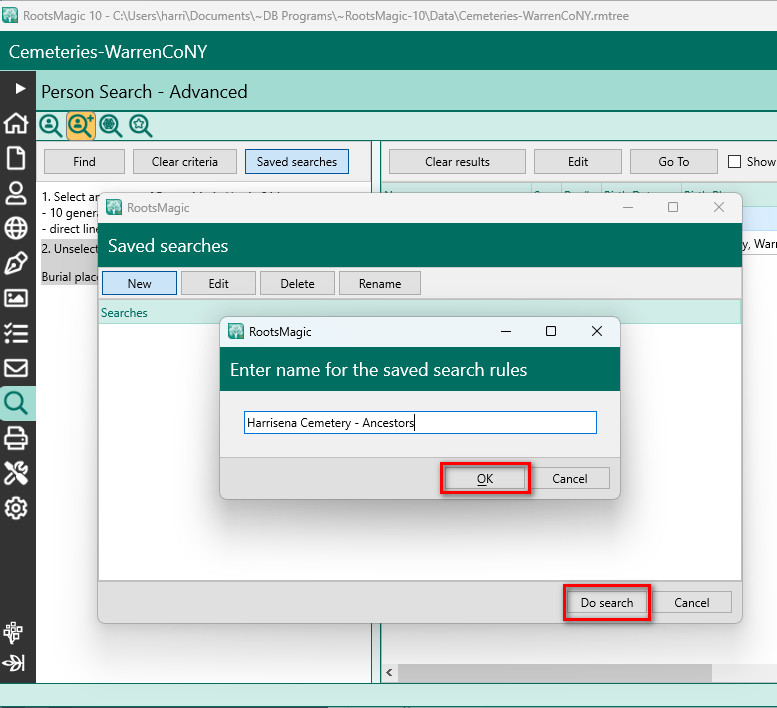Open the Addresses envelope icon in sidebar

click(x=16, y=368)
